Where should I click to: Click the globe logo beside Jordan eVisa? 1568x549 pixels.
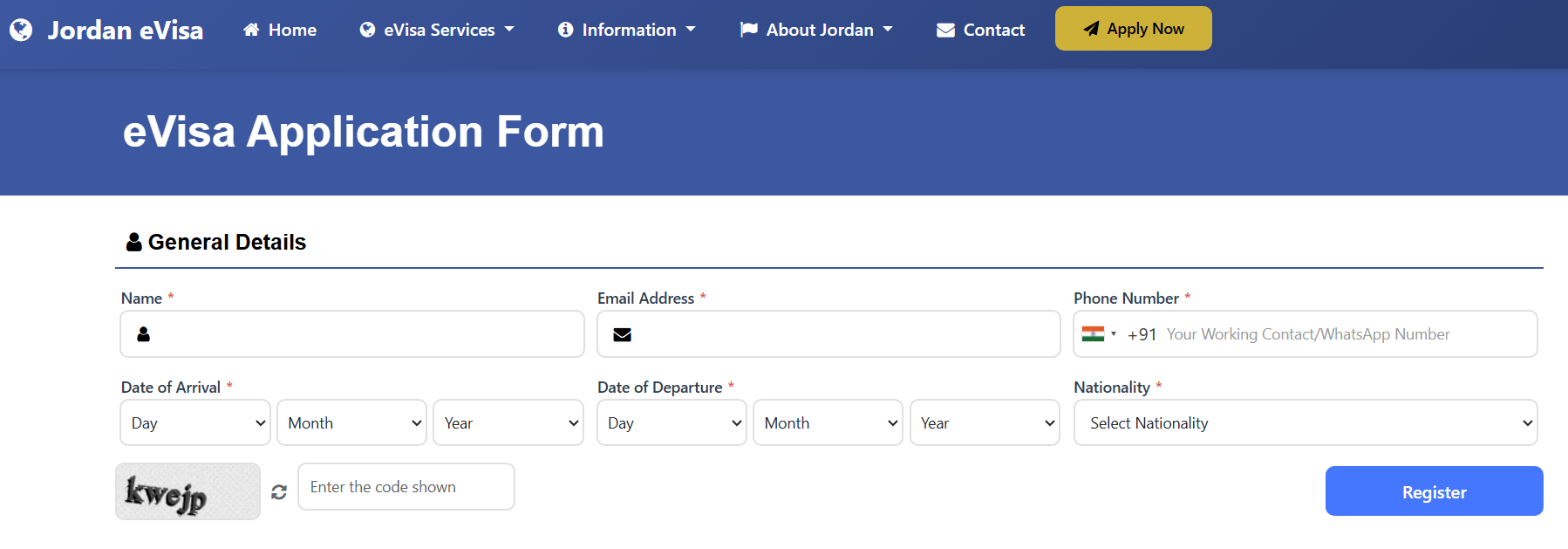pyautogui.click(x=21, y=31)
